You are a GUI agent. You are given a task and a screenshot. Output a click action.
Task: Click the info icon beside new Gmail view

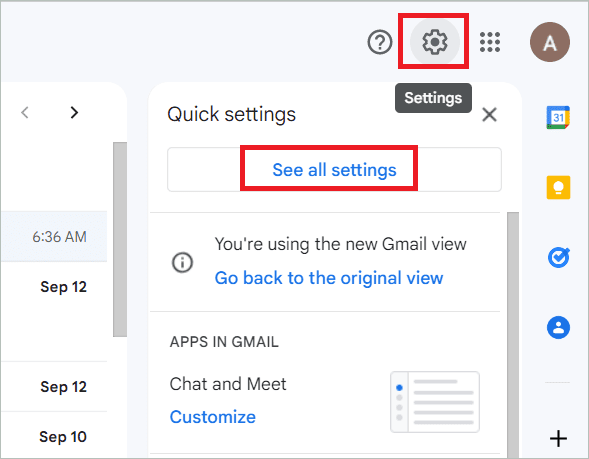183,262
